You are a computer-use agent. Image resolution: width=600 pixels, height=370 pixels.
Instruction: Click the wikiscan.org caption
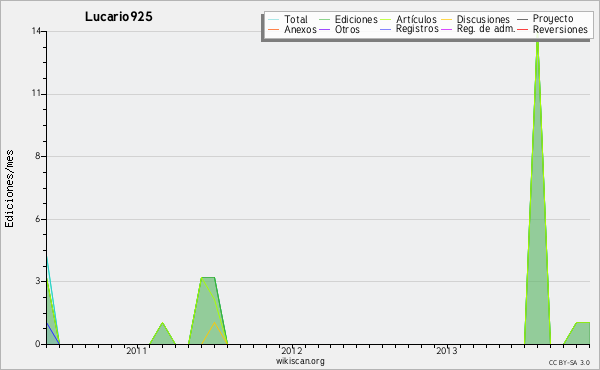coord(300,361)
